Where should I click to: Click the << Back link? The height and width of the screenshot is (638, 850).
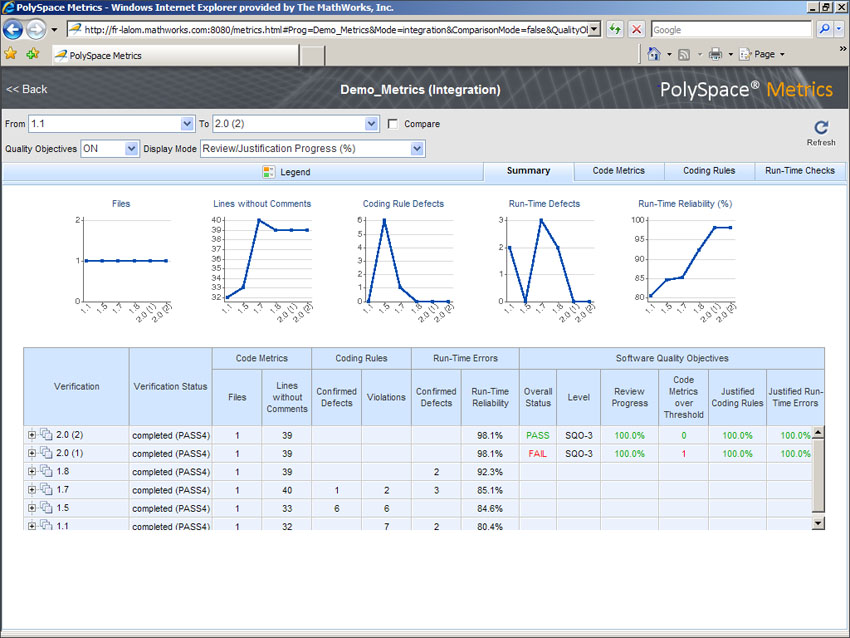pyautogui.click(x=27, y=90)
